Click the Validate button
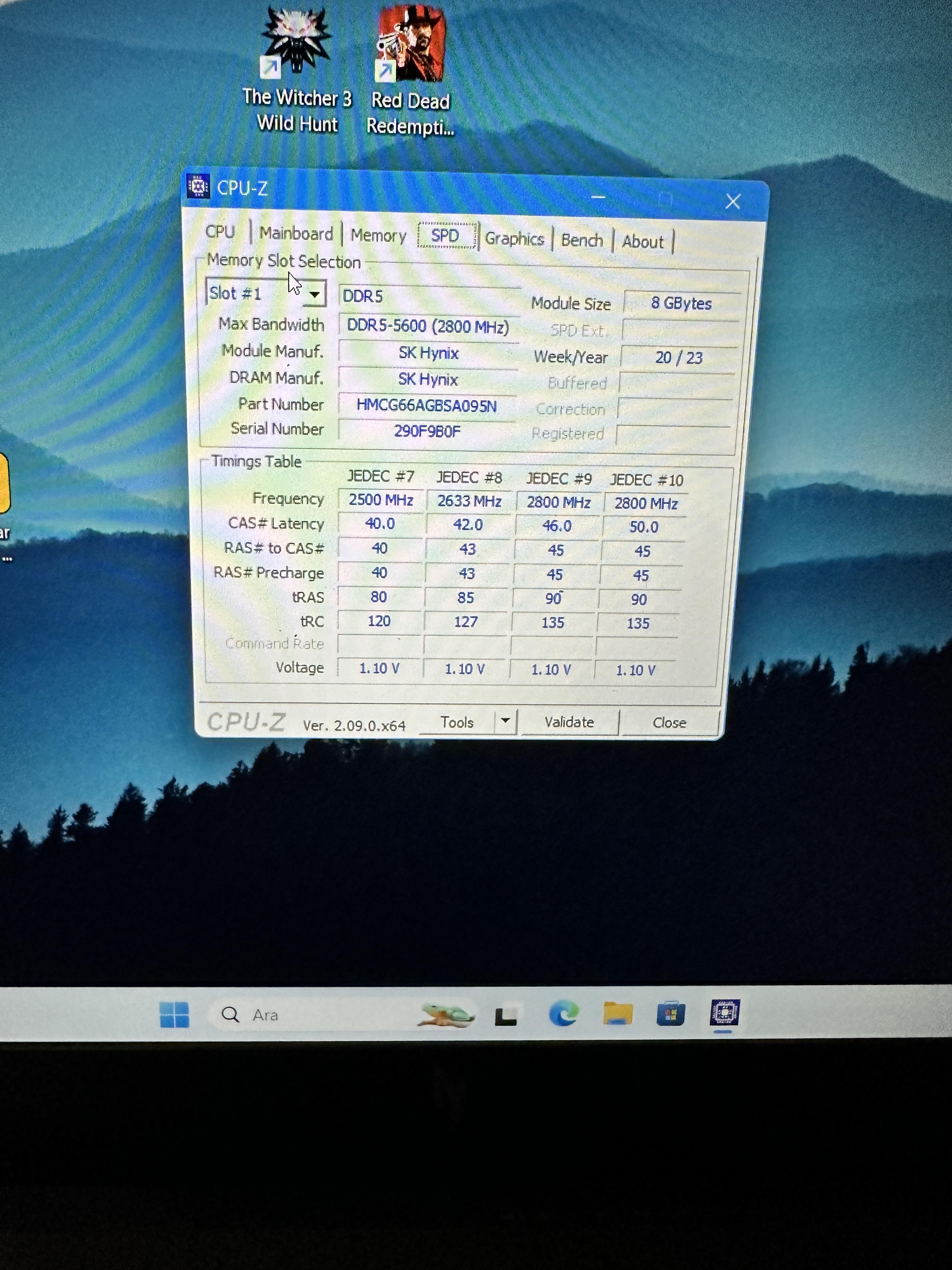The width and height of the screenshot is (952, 1270). [x=569, y=722]
